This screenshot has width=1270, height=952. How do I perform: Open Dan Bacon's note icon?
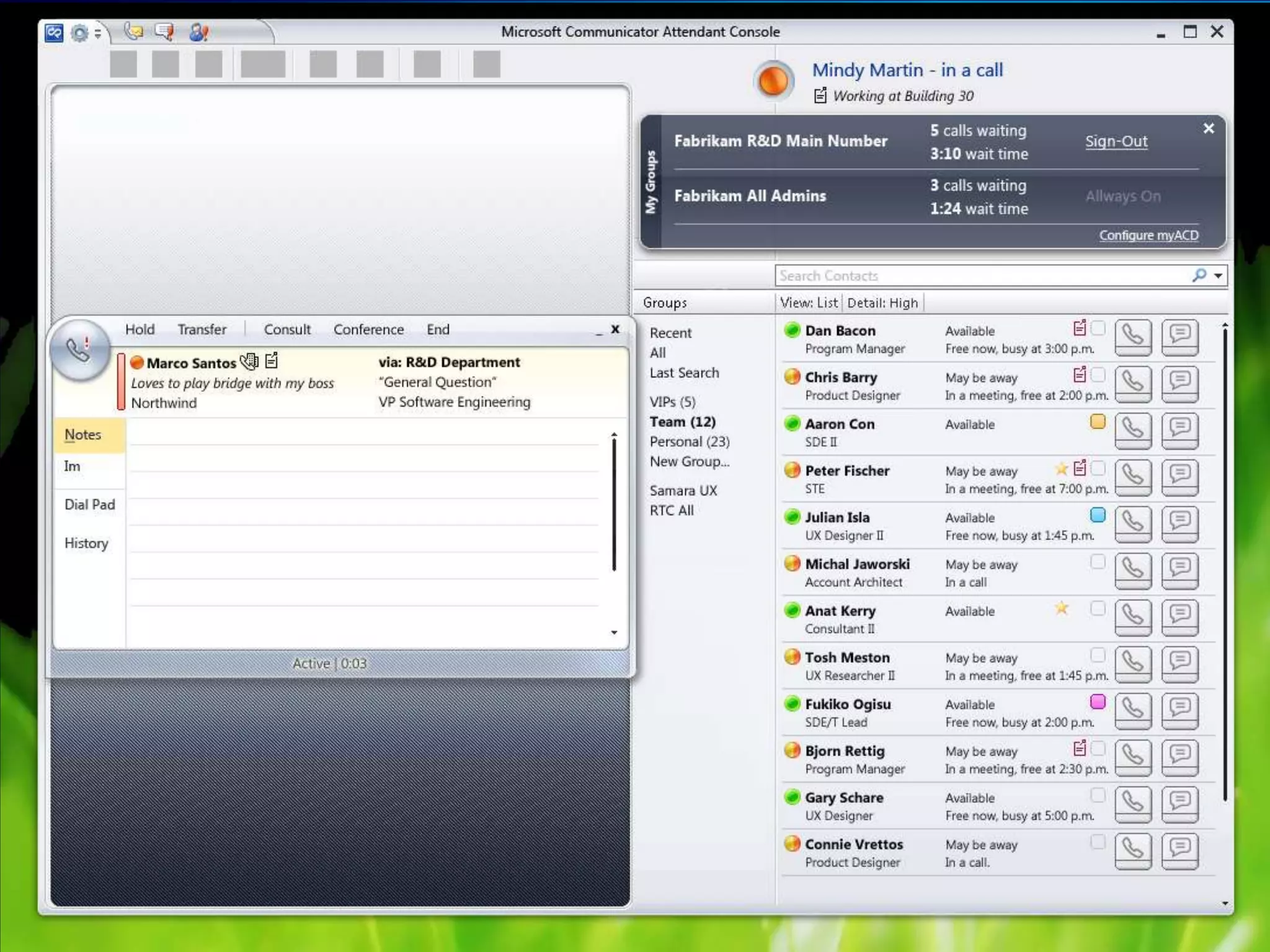1080,328
